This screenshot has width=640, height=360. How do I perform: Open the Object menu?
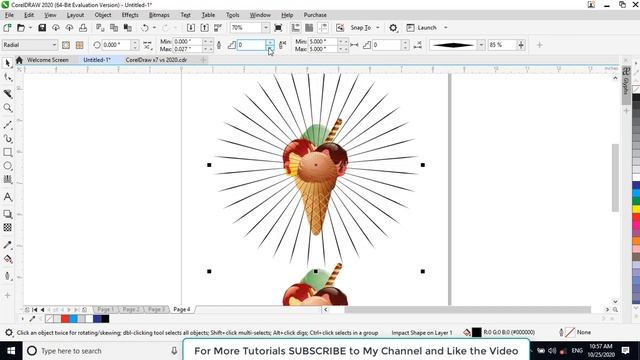(x=103, y=15)
